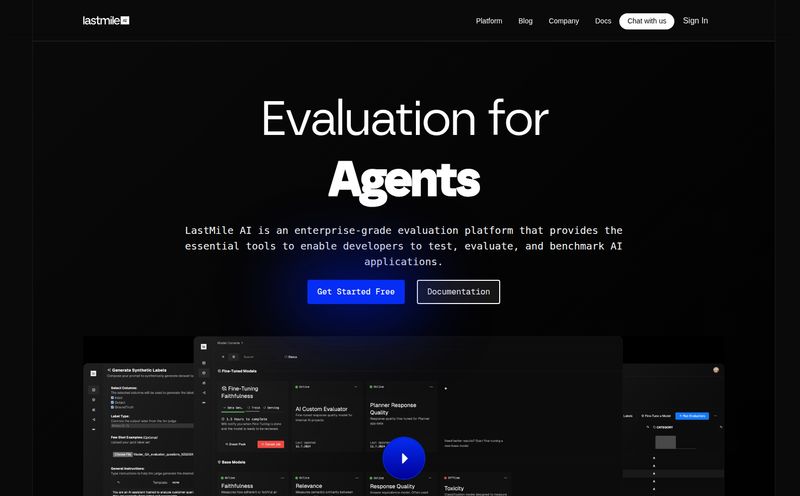Click the Get Started Free button
Image resolution: width=800 pixels, height=496 pixels.
point(356,292)
